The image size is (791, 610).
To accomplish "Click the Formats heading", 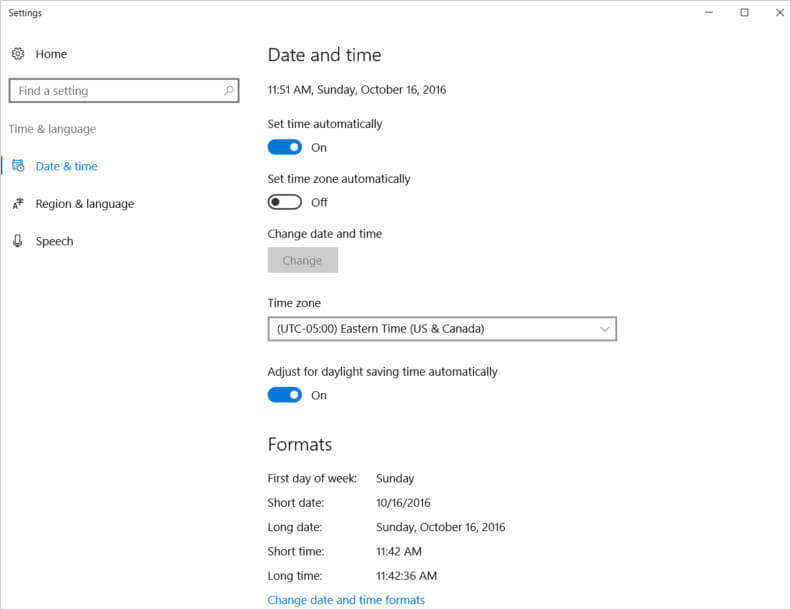I will pos(300,445).
